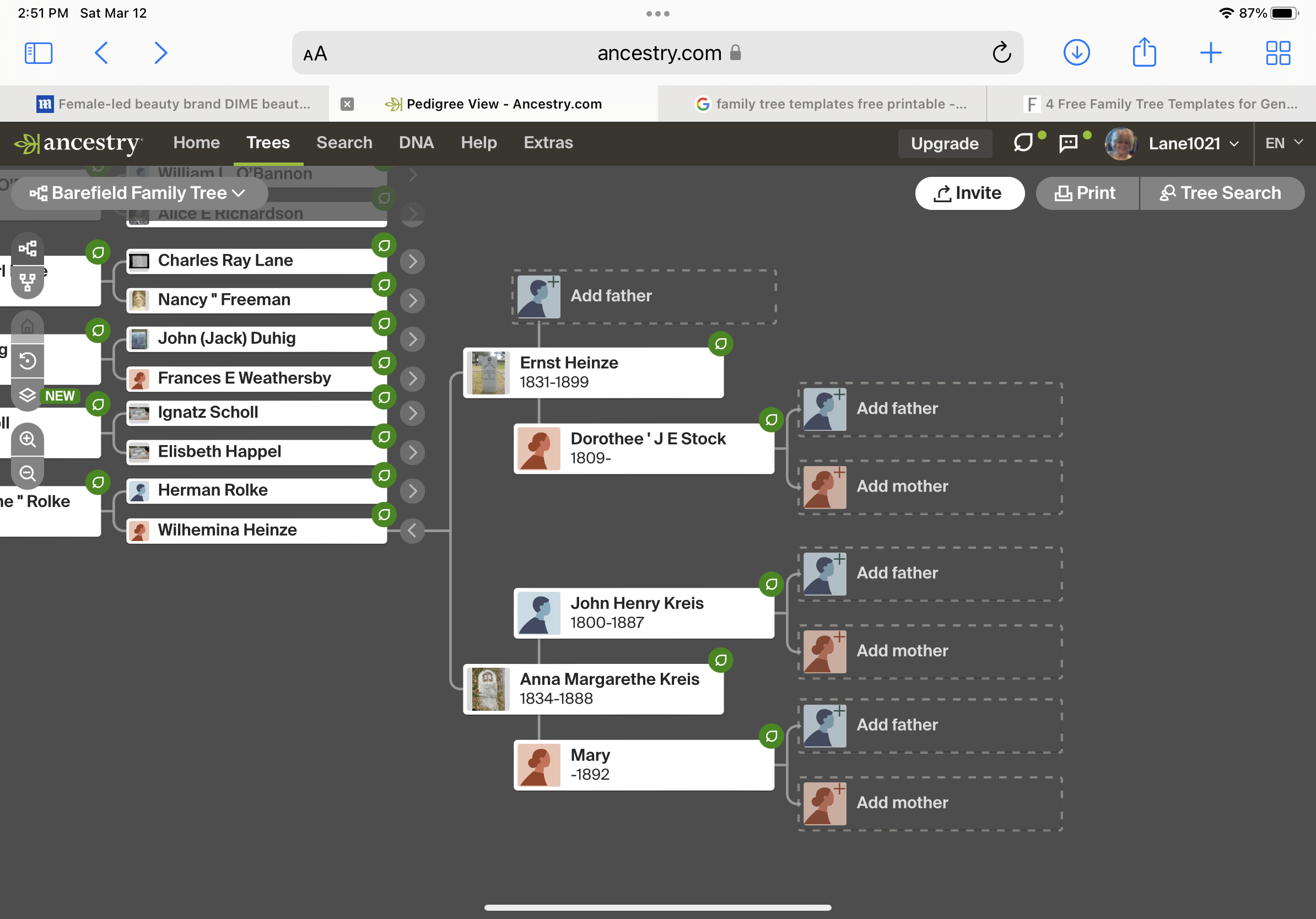The width and height of the screenshot is (1316, 919).
Task: Click the green hint leaf on Ernst Heinze
Action: (720, 344)
